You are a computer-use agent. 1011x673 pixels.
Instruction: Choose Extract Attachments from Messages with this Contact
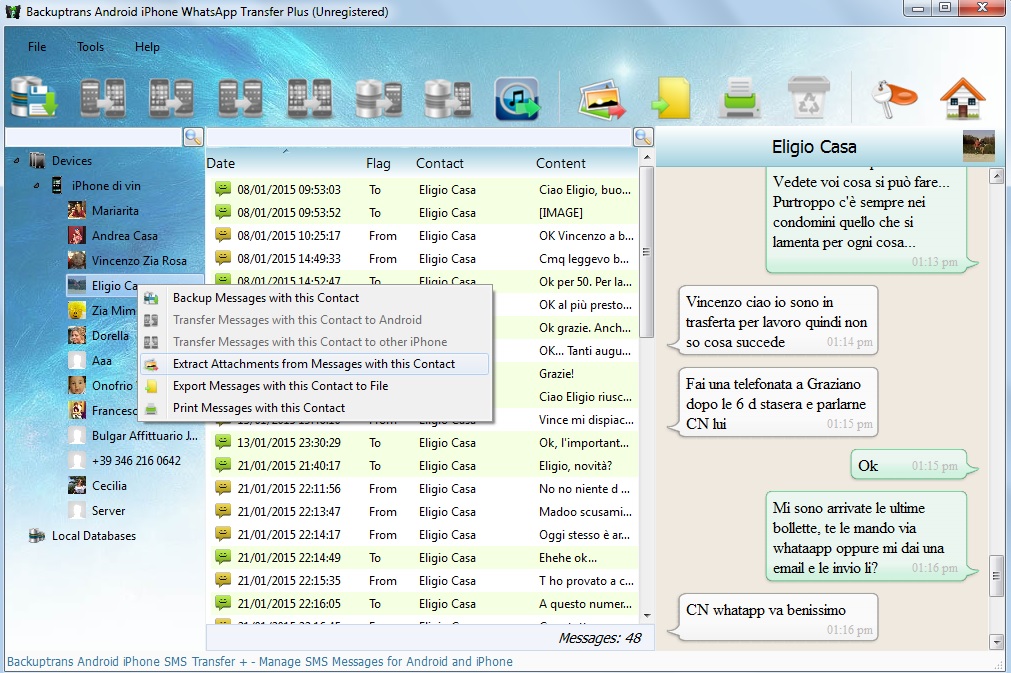(x=315, y=364)
